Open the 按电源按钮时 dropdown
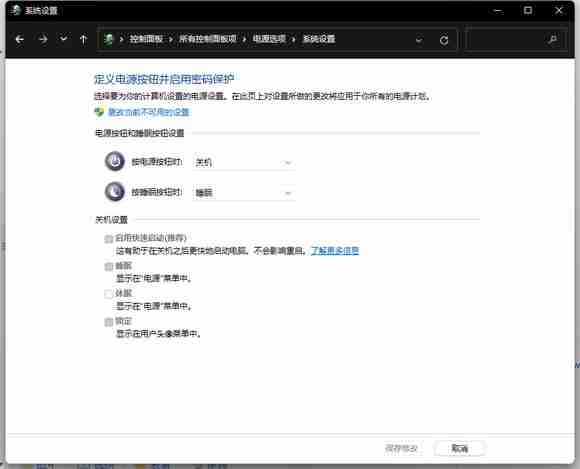Viewport: 580px width, 469px height. 244,162
